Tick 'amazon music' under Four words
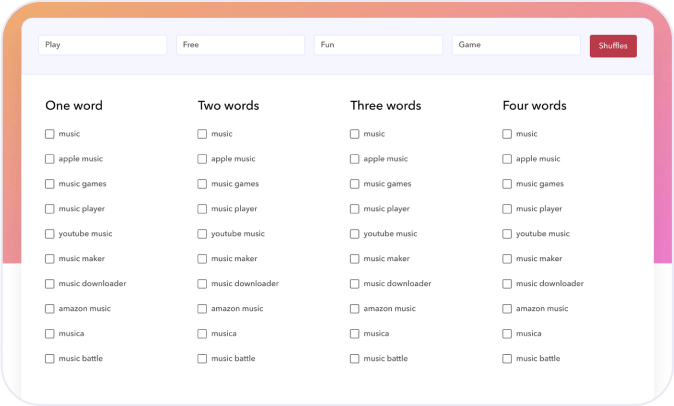 pyautogui.click(x=507, y=309)
